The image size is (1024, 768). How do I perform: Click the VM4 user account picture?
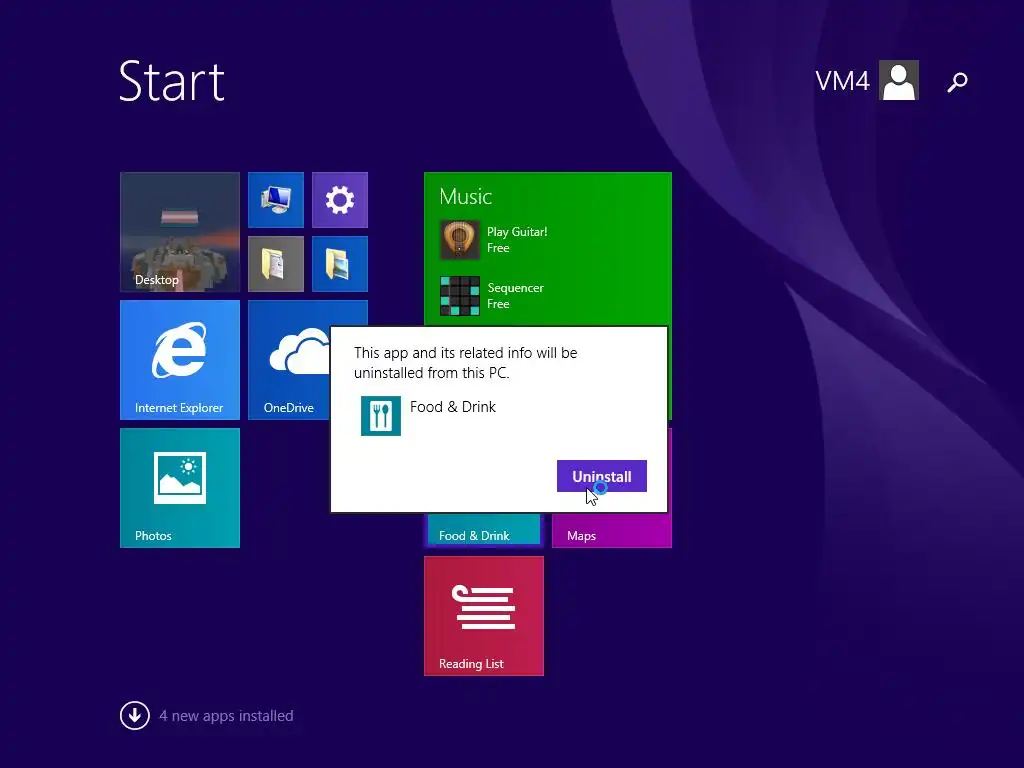[x=899, y=80]
